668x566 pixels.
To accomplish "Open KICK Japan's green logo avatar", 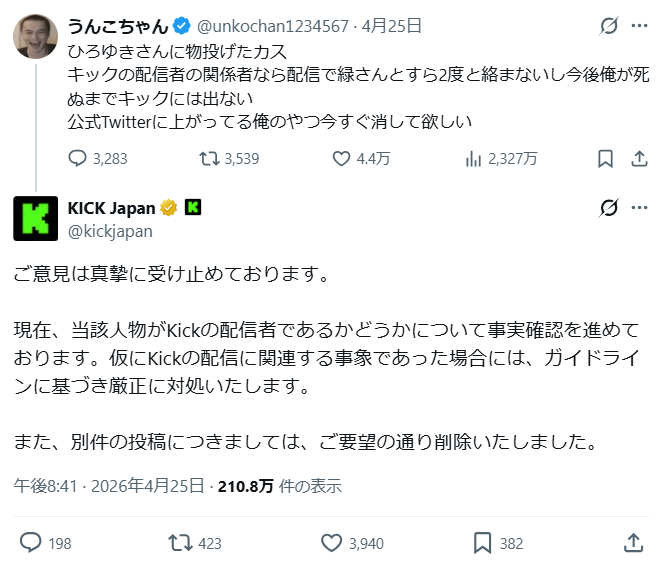I will (x=35, y=218).
